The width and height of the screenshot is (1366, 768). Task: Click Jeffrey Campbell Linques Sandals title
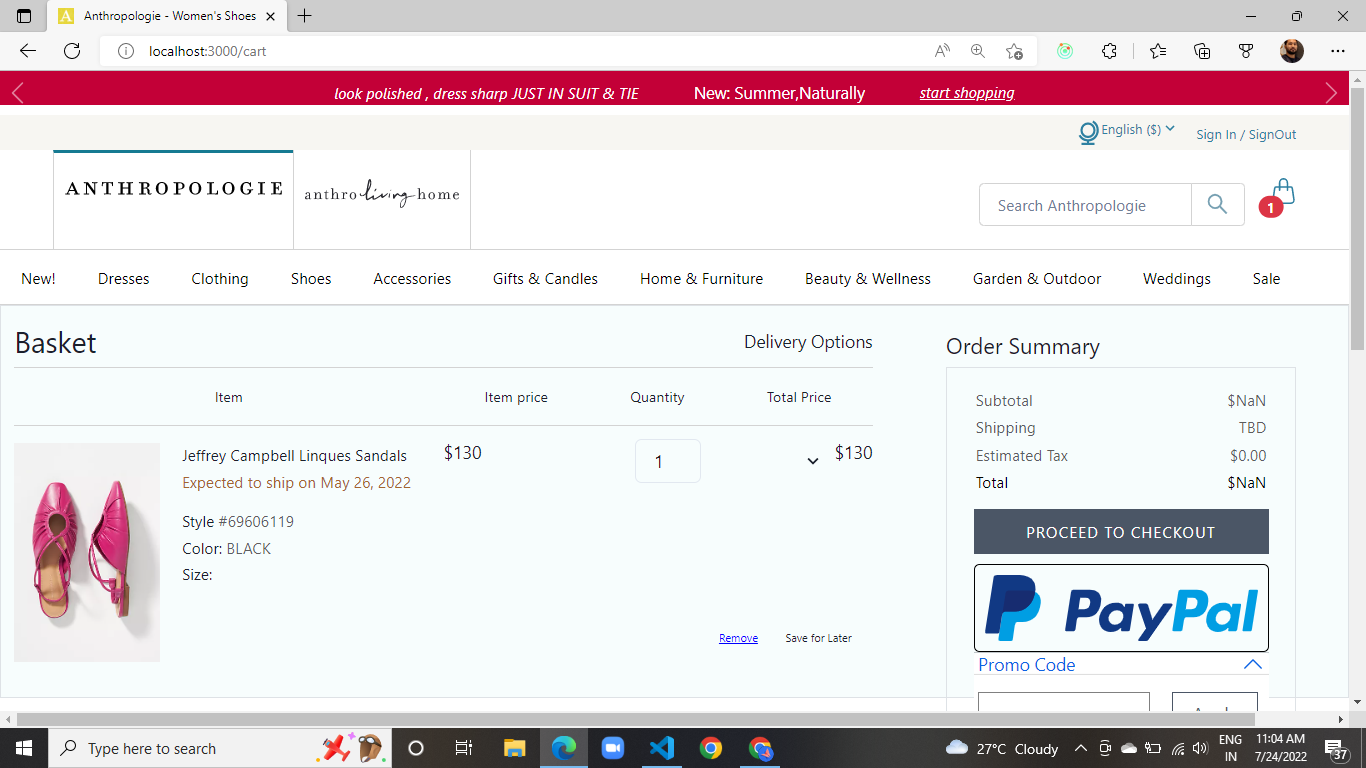coord(294,456)
